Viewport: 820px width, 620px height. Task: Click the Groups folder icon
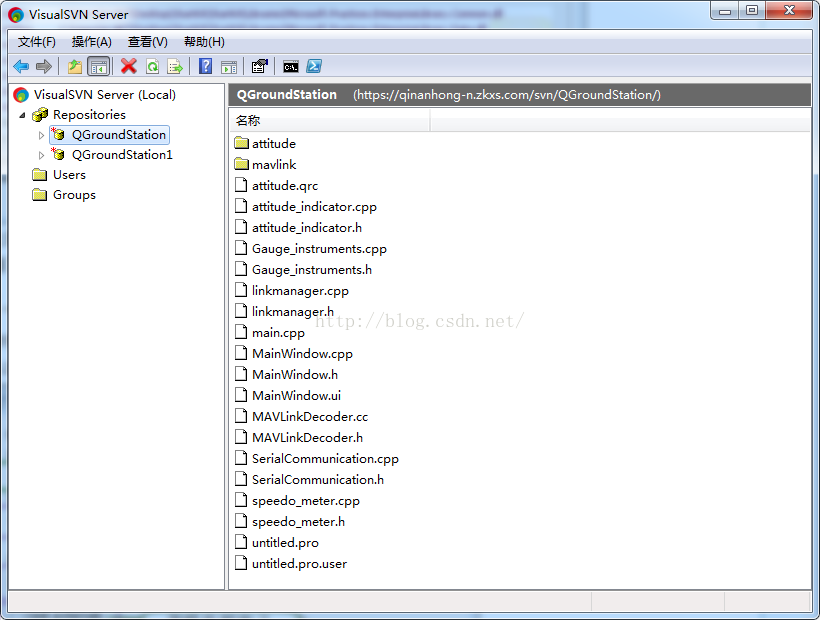pyautogui.click(x=40, y=194)
